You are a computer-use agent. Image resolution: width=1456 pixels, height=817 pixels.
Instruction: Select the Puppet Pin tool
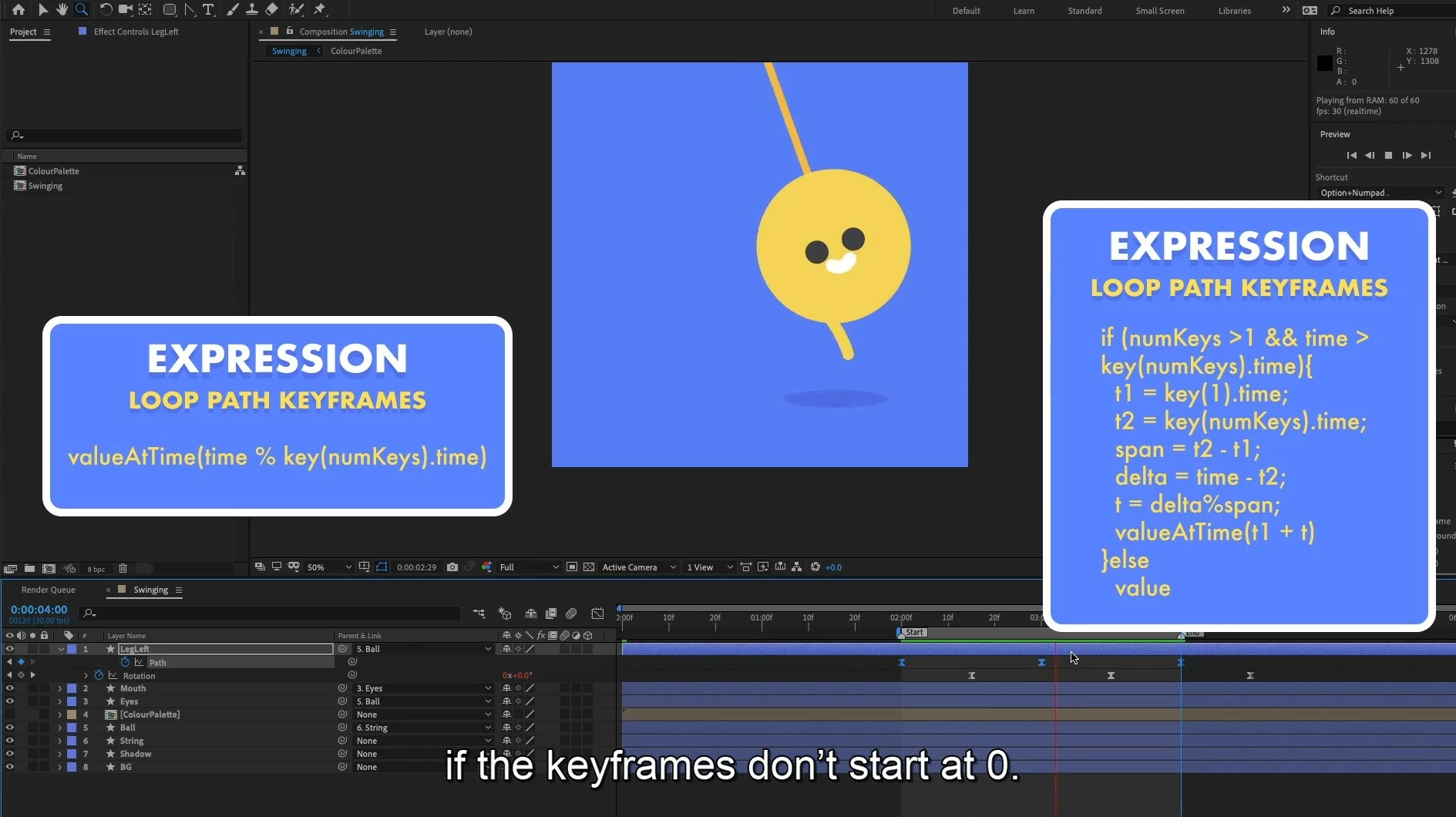(x=320, y=10)
